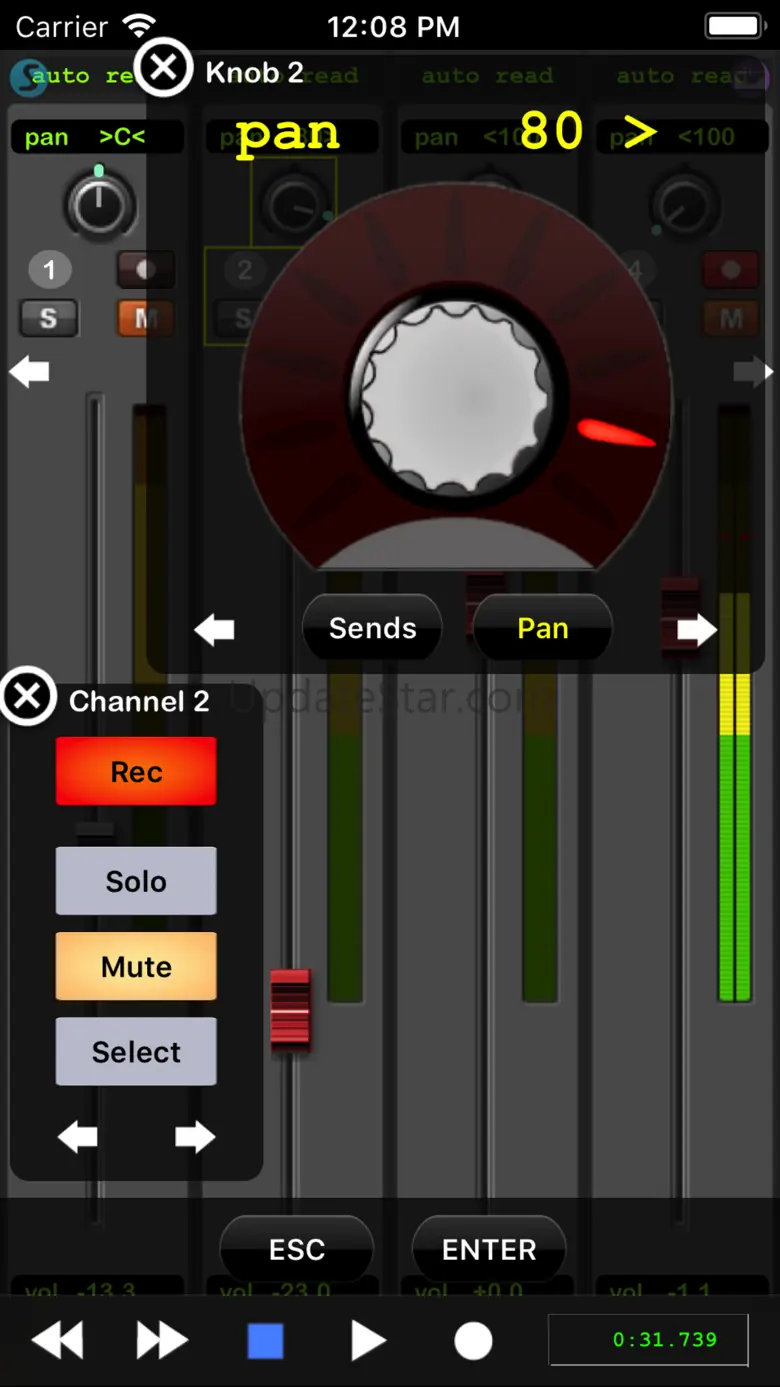The width and height of the screenshot is (780, 1387).
Task: Click channel 1 pan knob
Action: (x=99, y=206)
